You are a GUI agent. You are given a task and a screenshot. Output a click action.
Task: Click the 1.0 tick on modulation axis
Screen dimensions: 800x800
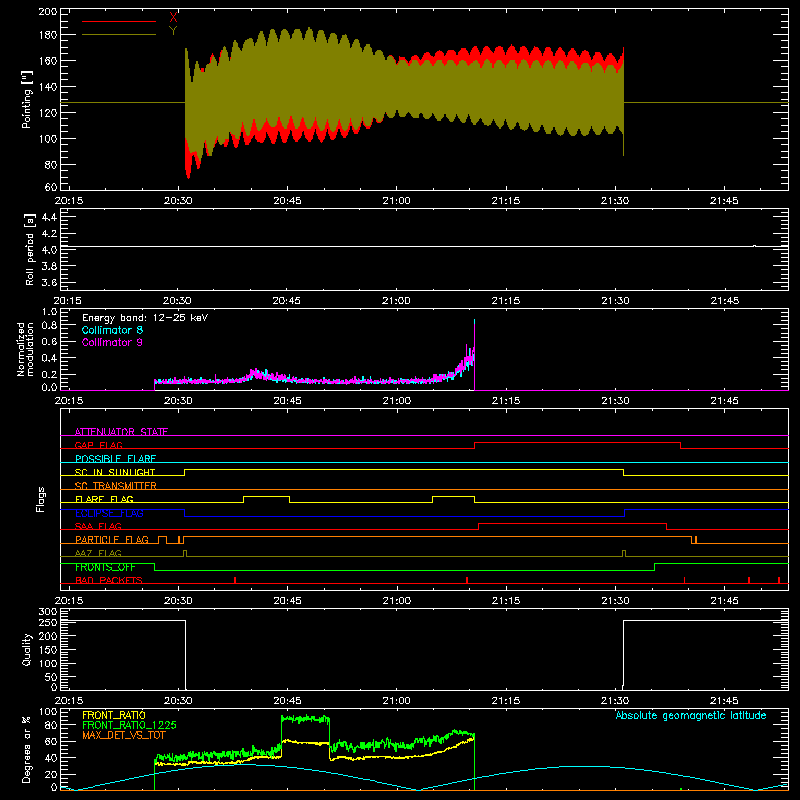pos(49,312)
